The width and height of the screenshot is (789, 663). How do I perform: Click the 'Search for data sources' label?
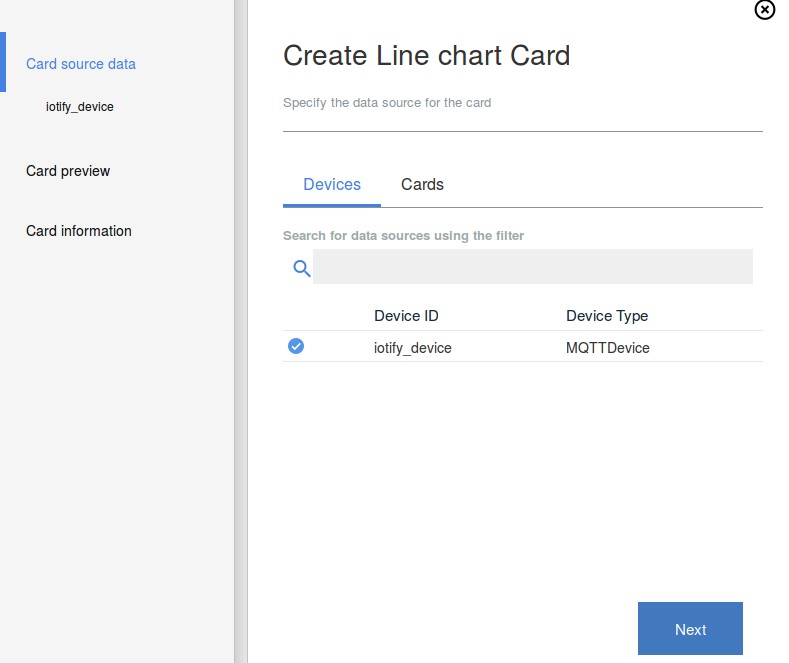pyautogui.click(x=403, y=236)
